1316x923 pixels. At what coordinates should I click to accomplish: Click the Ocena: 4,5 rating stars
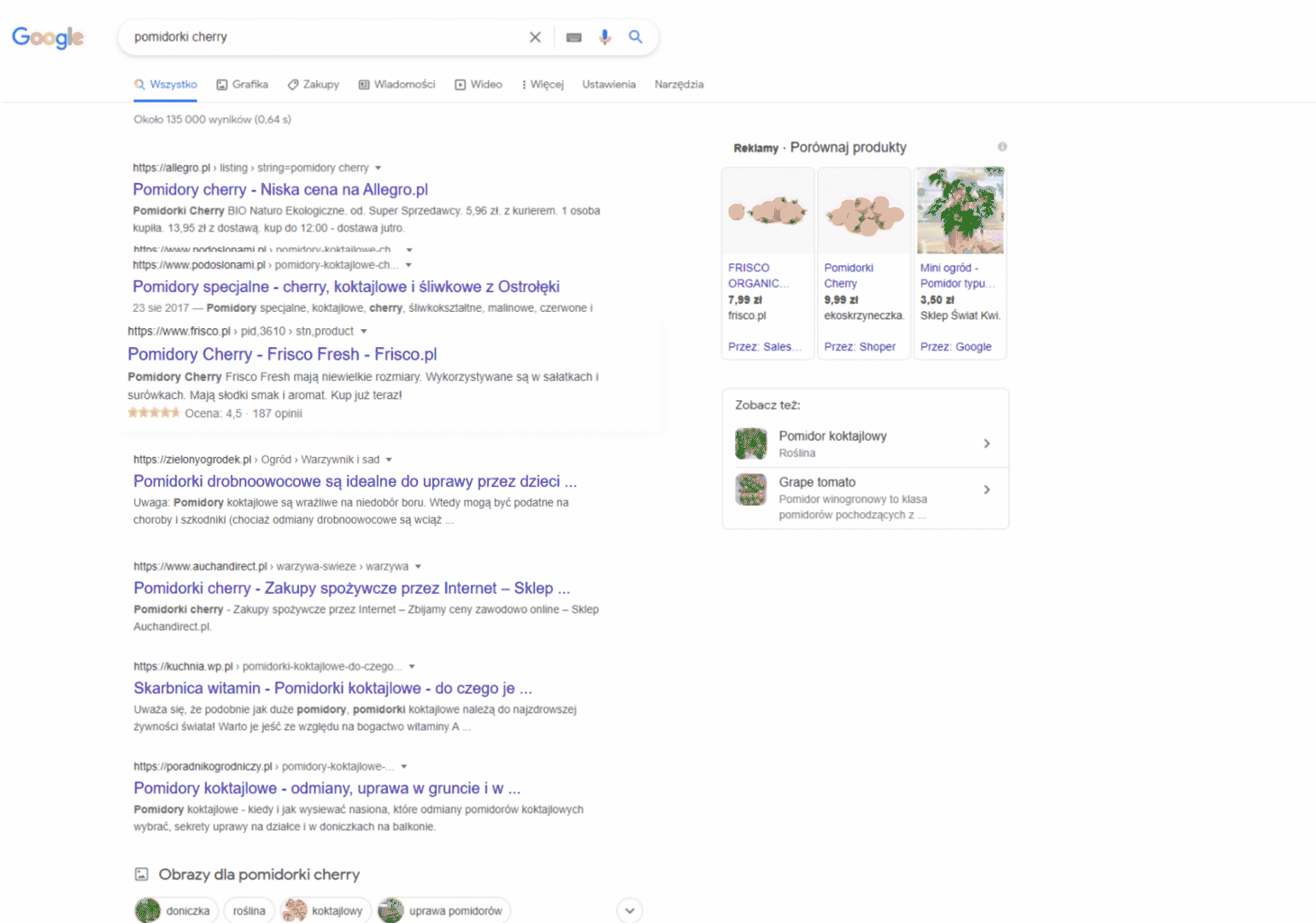(x=154, y=413)
